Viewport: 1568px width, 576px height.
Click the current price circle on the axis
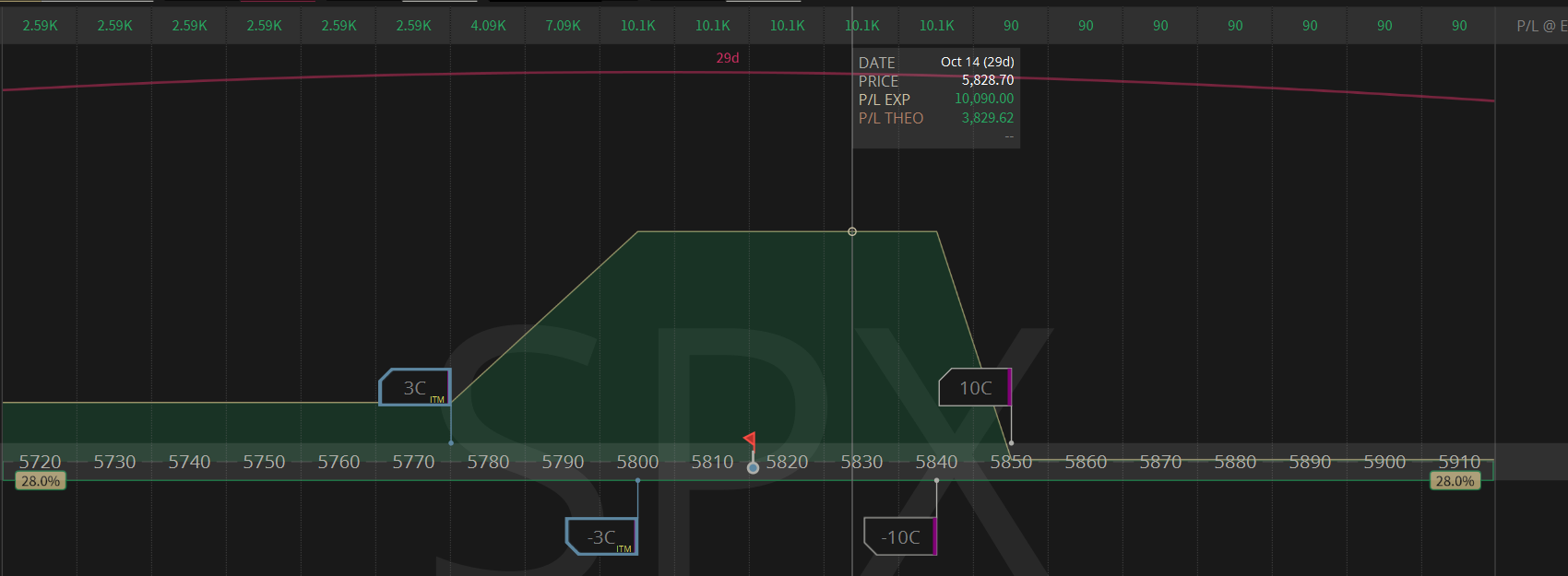753,468
